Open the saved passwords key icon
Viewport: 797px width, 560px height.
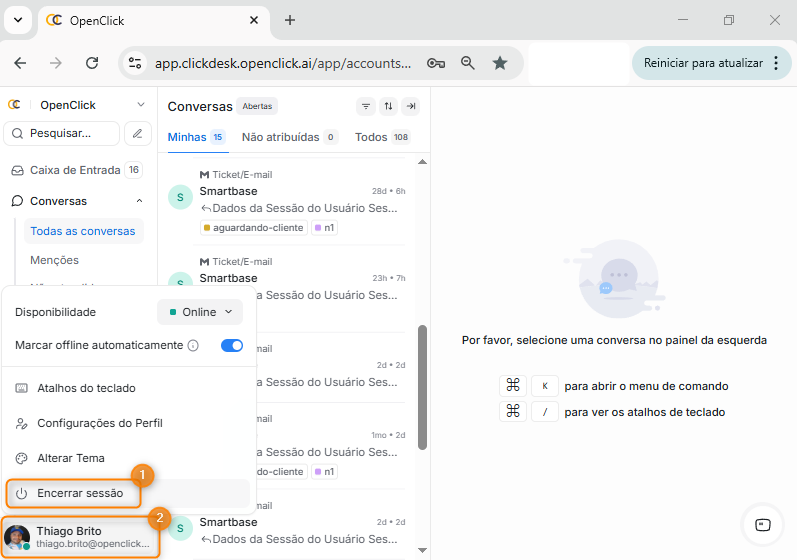pos(435,63)
